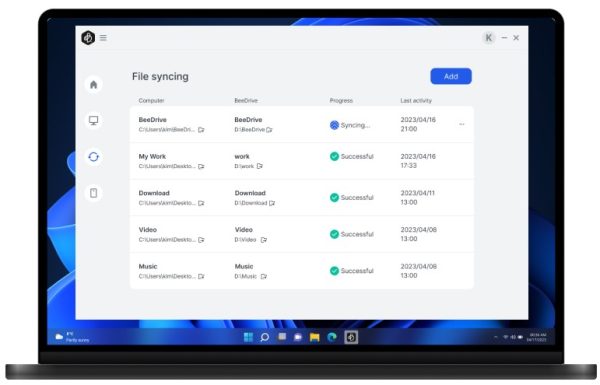Viewport: 600px width, 385px height.
Task: Select the File syncing sidebar icon
Action: tap(93, 157)
